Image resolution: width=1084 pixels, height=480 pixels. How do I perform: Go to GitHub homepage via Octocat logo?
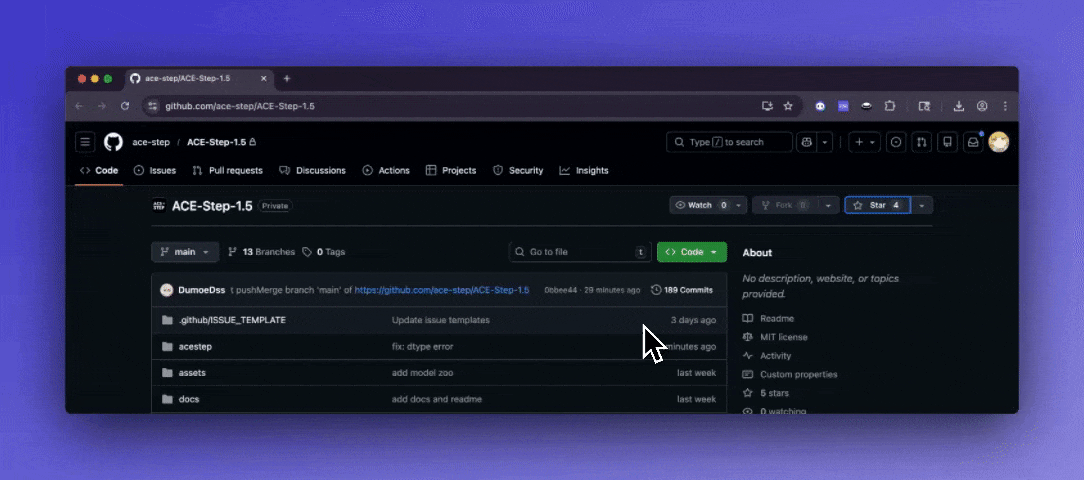pos(113,142)
